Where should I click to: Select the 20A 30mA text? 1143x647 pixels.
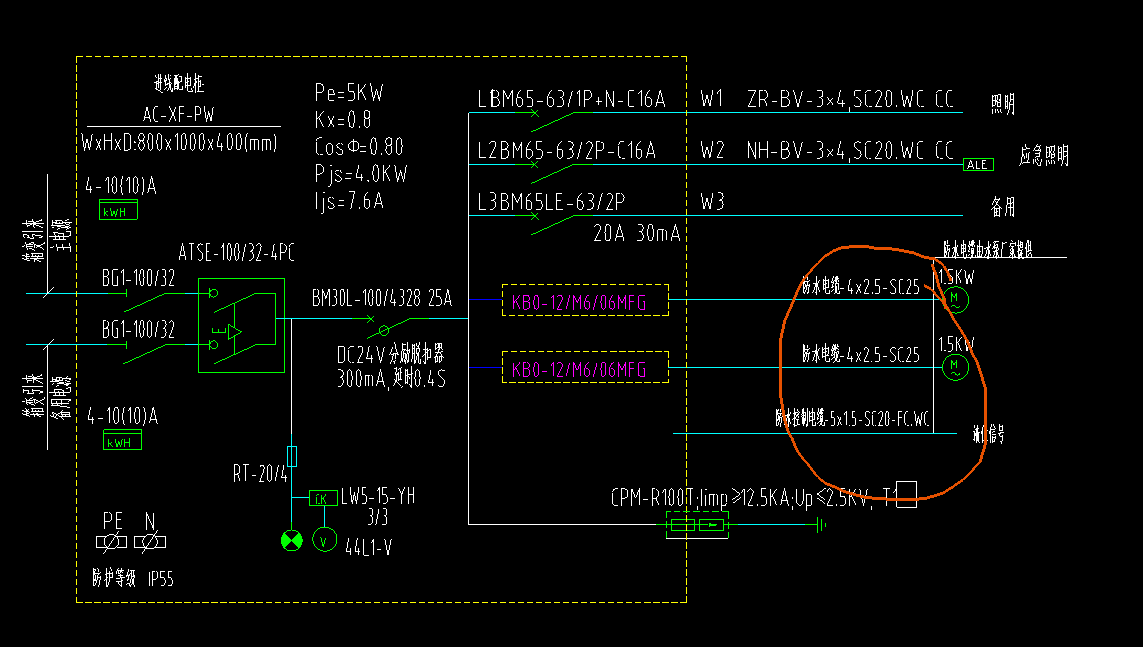636,233
